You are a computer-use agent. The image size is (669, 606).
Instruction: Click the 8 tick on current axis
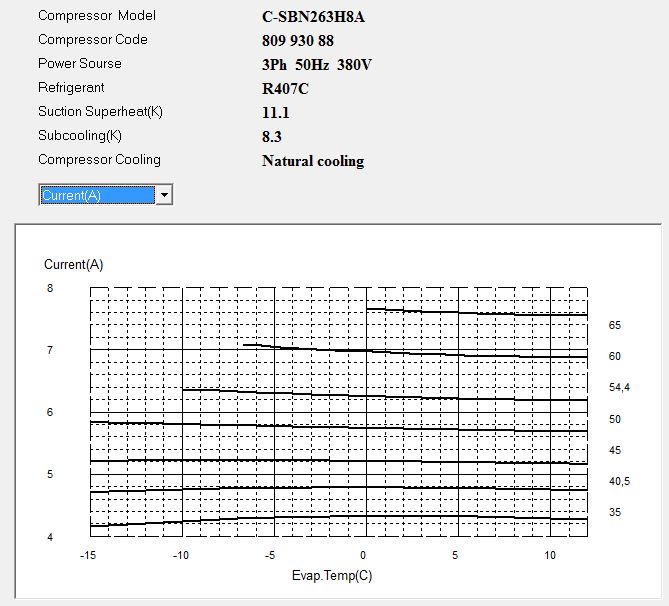(x=49, y=288)
